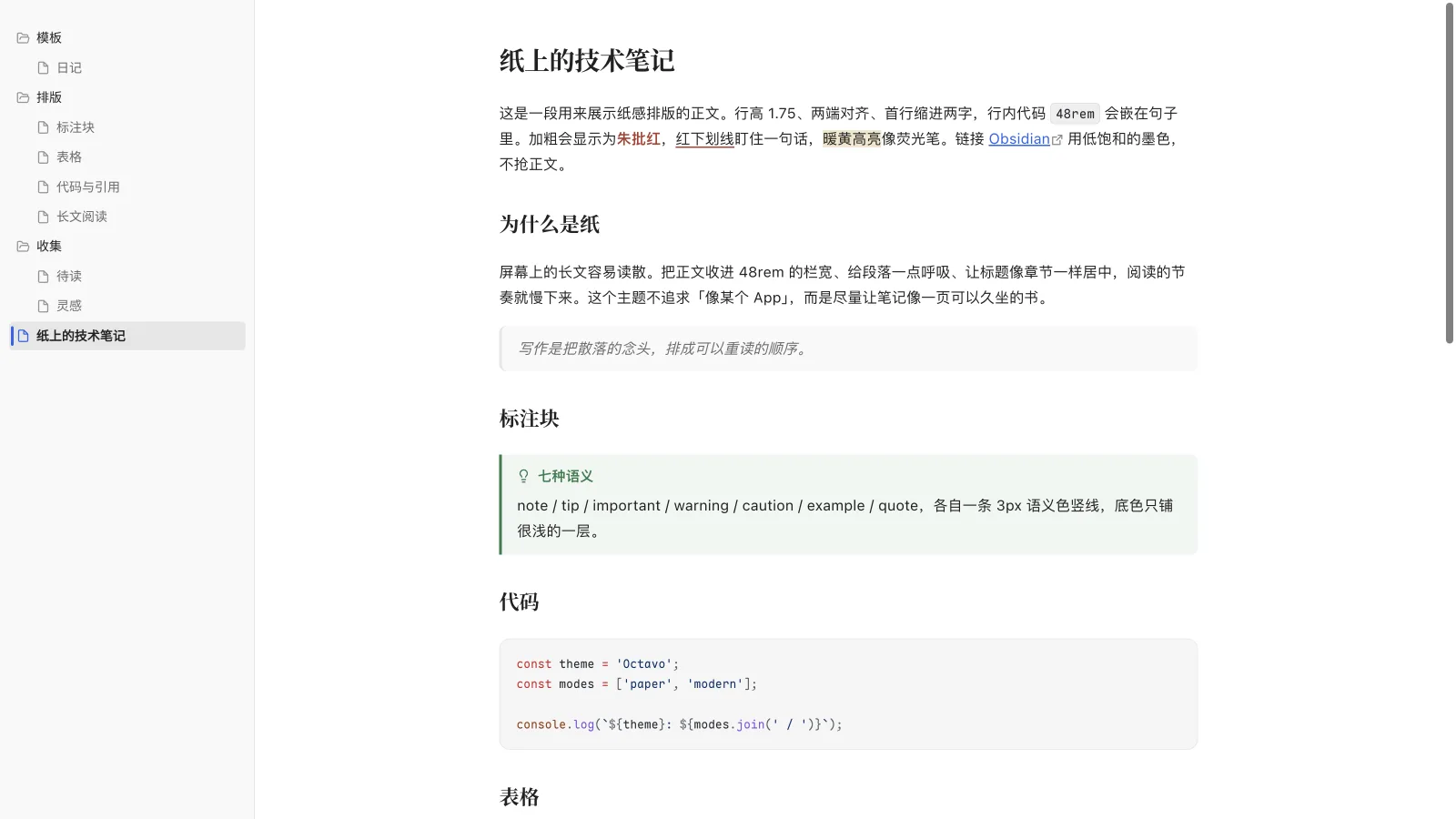1456x819 pixels.
Task: Click the code line const modes
Action: pos(637,684)
